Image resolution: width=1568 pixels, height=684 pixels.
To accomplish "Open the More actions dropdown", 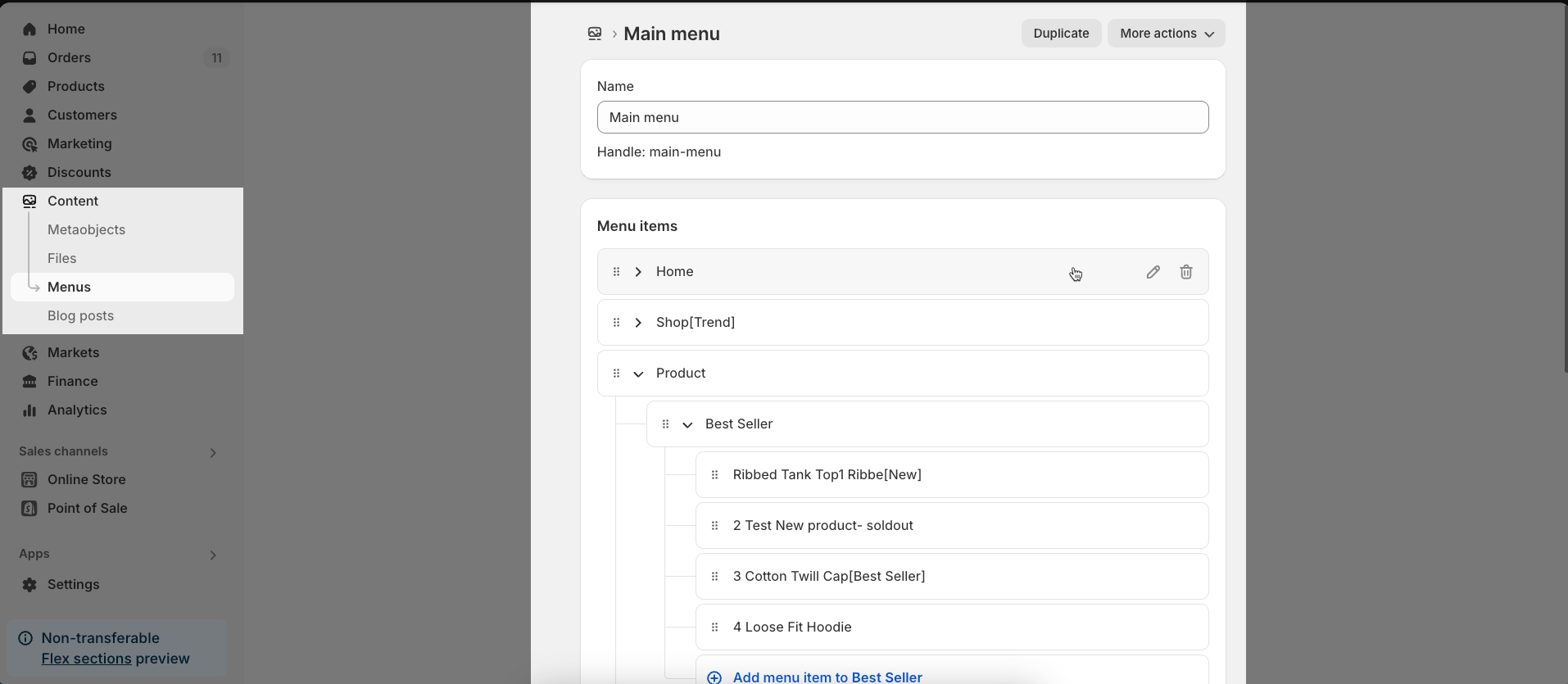I will (1167, 34).
